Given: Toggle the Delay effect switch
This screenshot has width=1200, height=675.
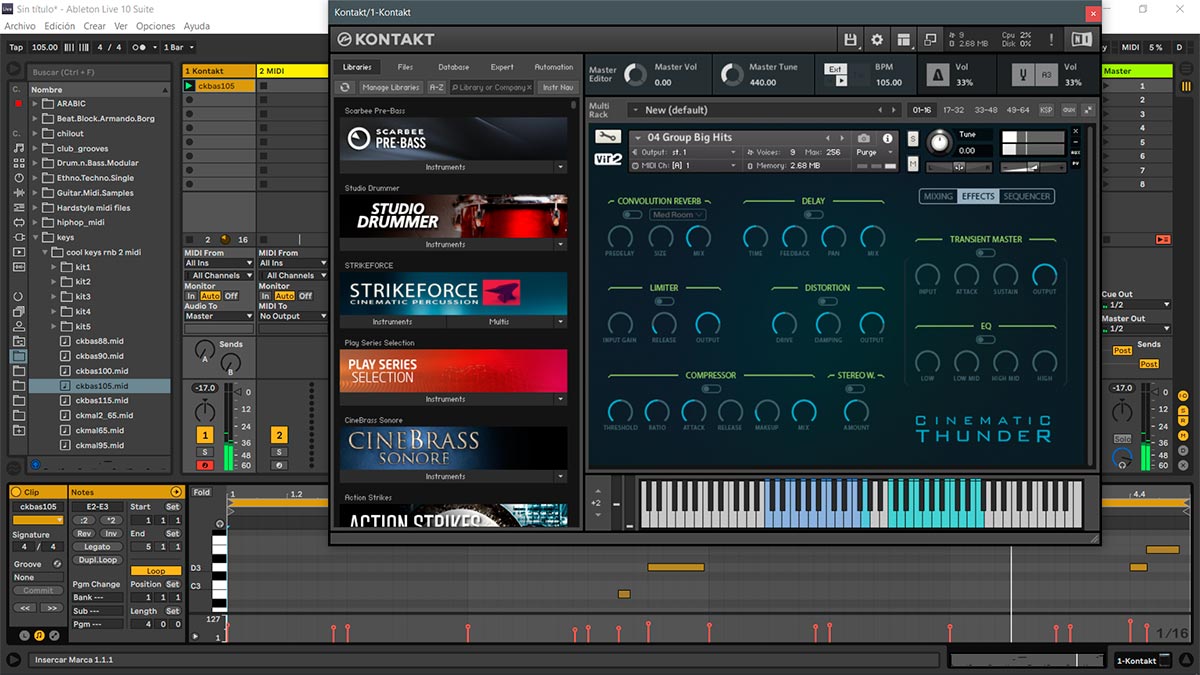Looking at the screenshot, I should pos(813,214).
